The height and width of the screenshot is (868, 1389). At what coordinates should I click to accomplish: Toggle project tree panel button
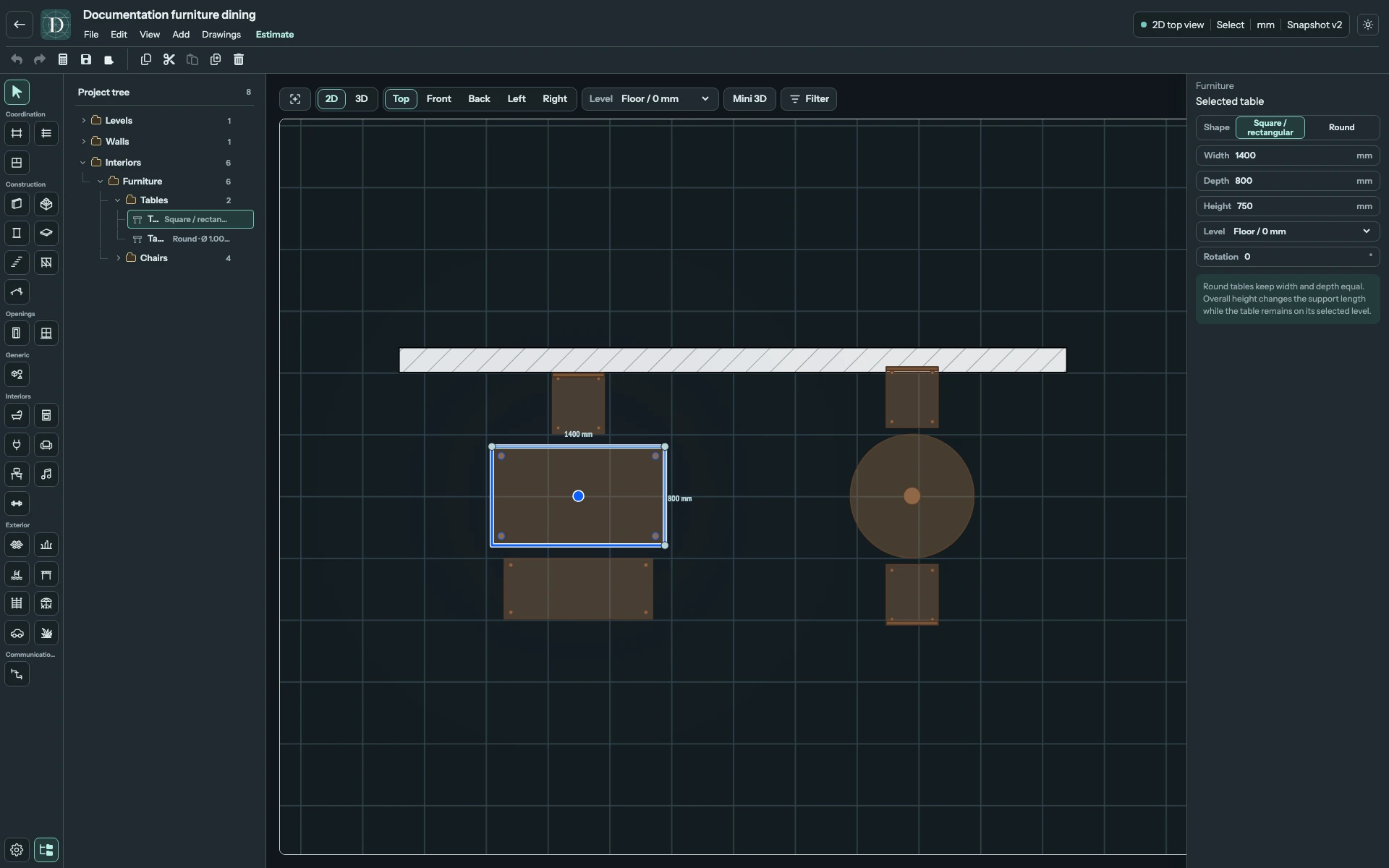(46, 850)
